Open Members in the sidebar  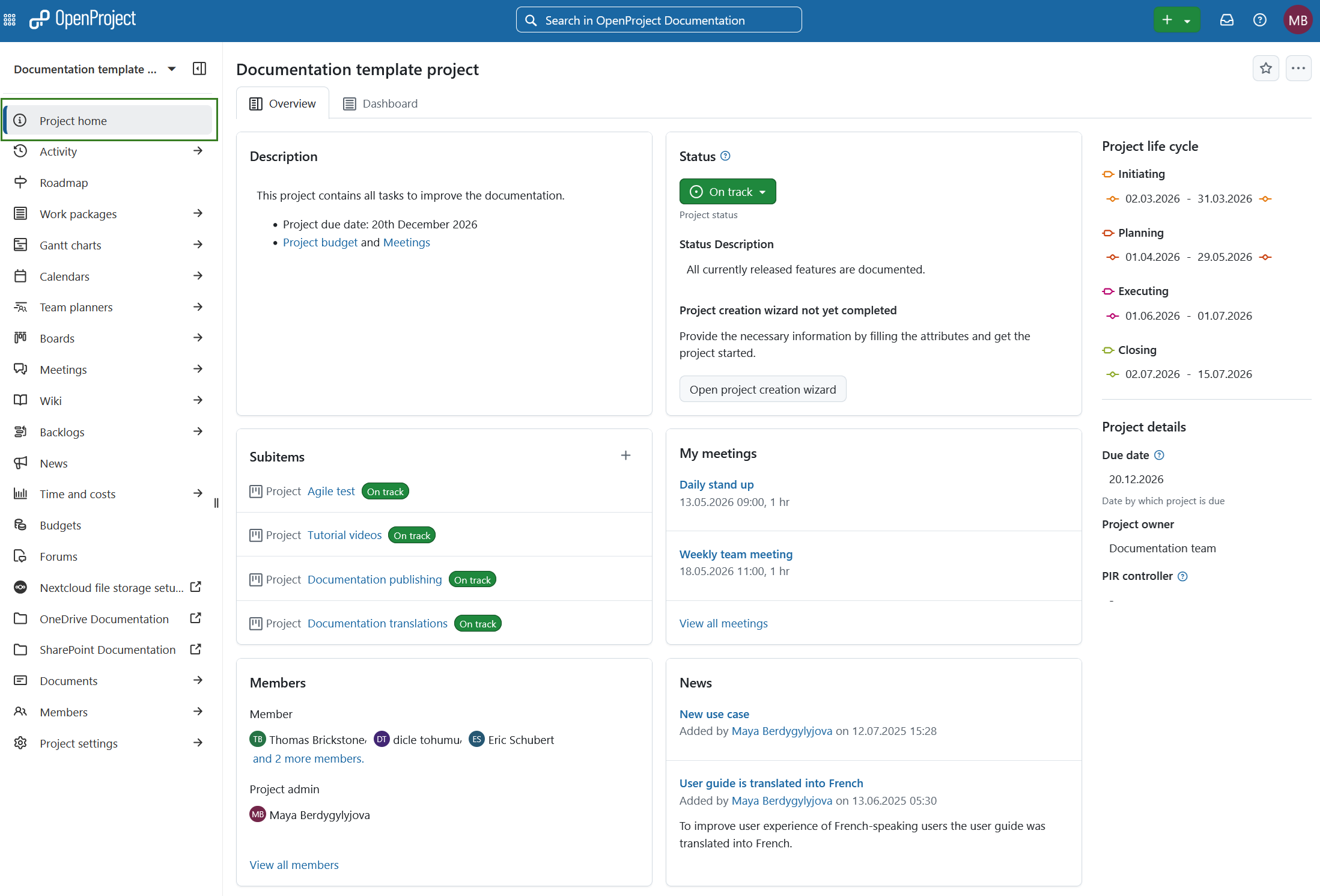coord(109,712)
